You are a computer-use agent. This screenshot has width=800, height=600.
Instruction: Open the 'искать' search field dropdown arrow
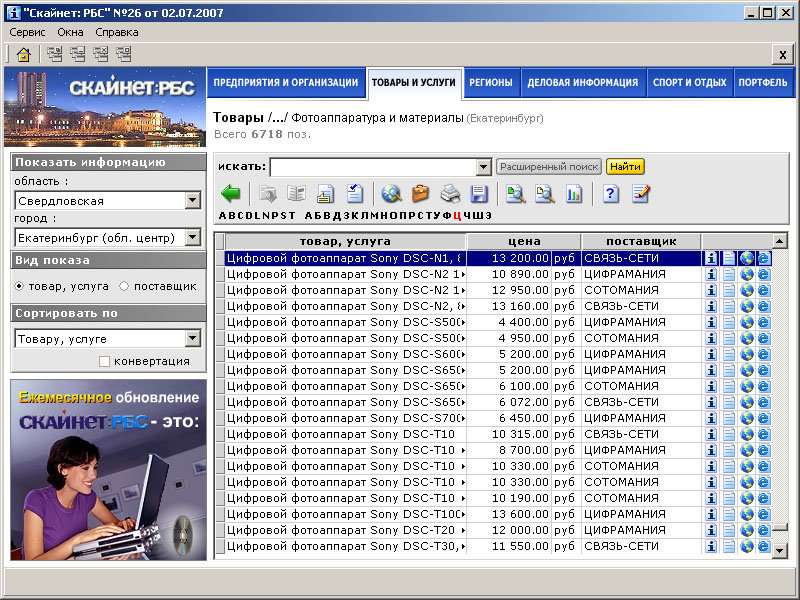coord(483,167)
